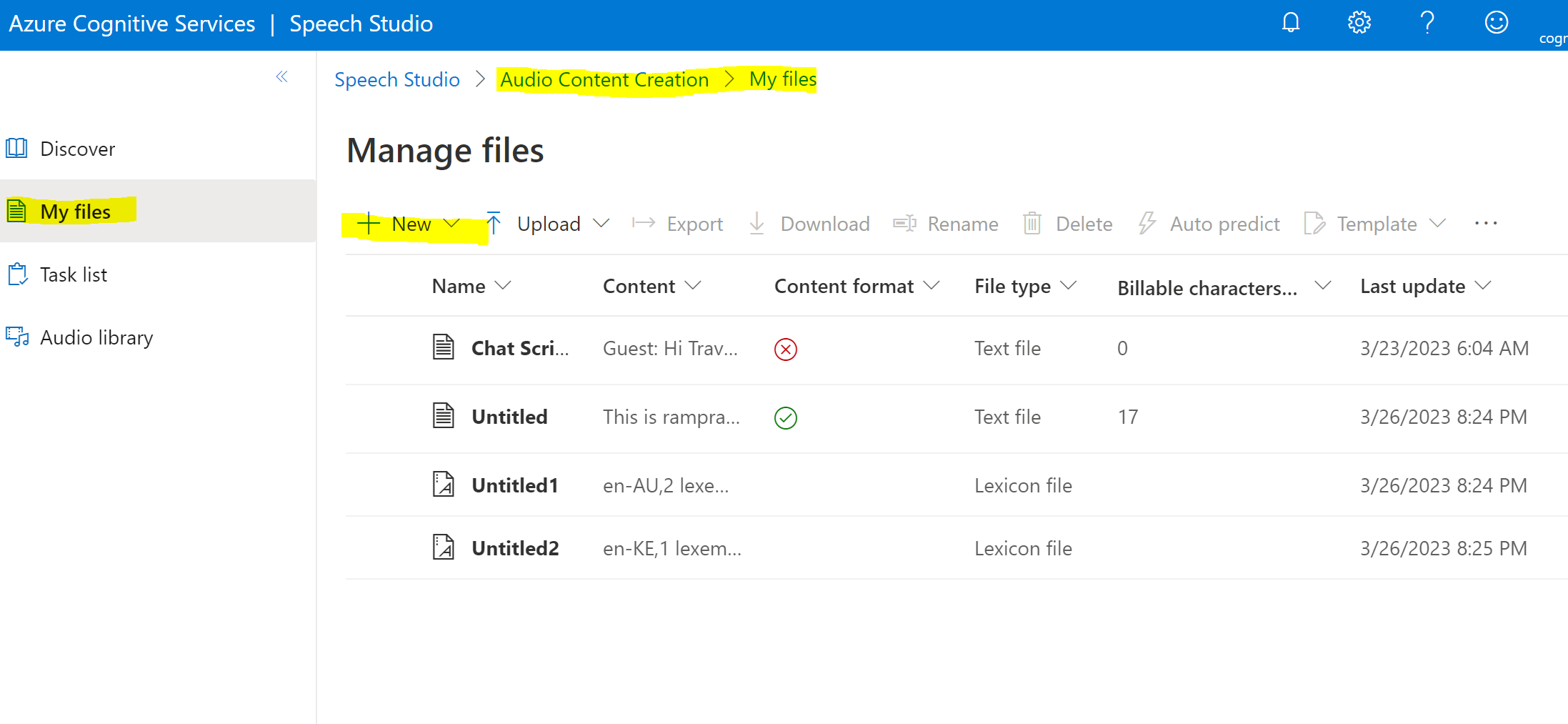Image resolution: width=1568 pixels, height=724 pixels.
Task: Open the Untitled1 lexicon file
Action: point(515,485)
